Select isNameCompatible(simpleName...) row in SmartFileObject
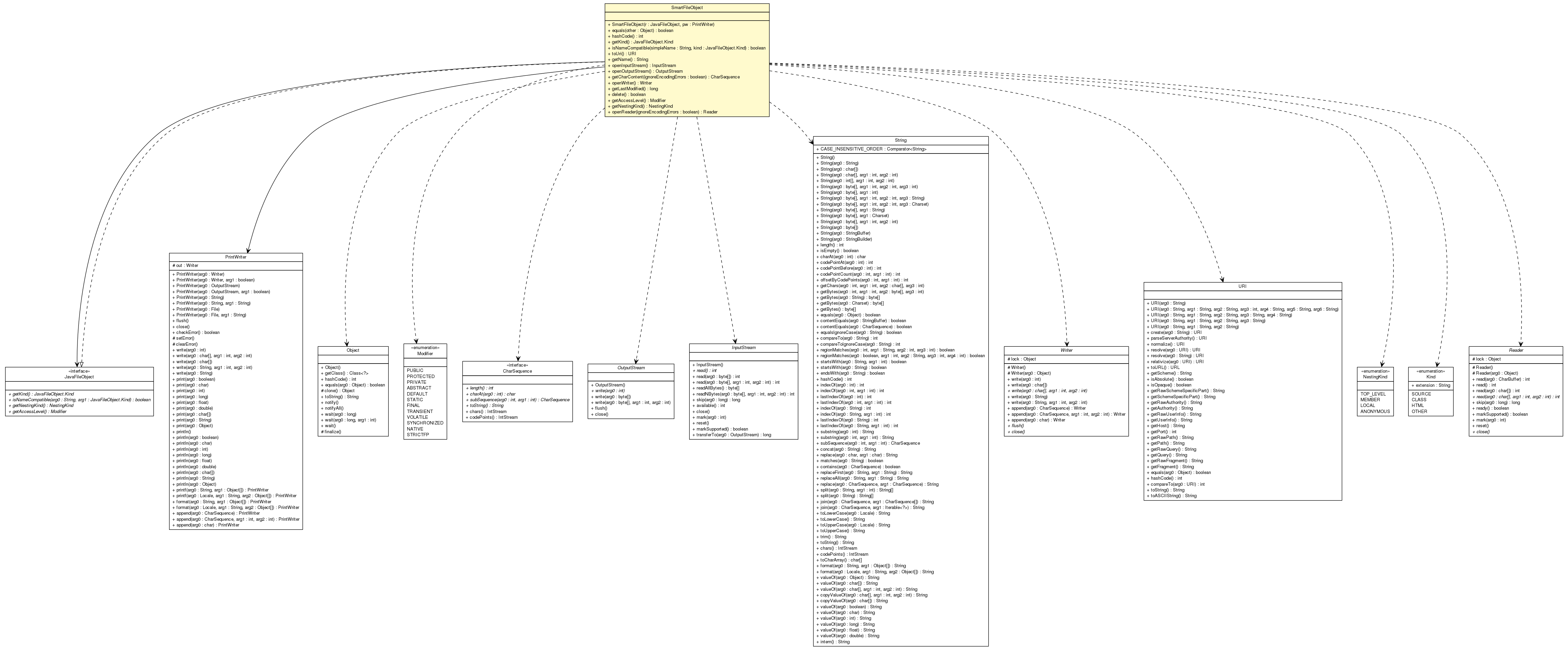 tap(686, 48)
